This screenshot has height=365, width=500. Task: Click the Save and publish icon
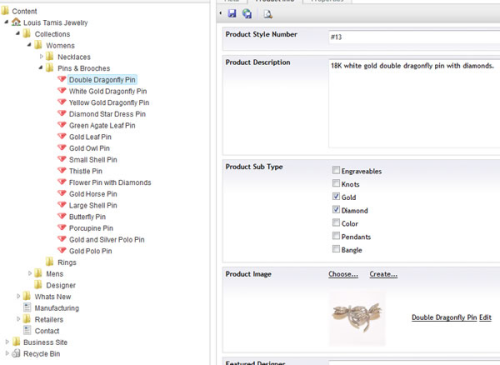[247, 13]
